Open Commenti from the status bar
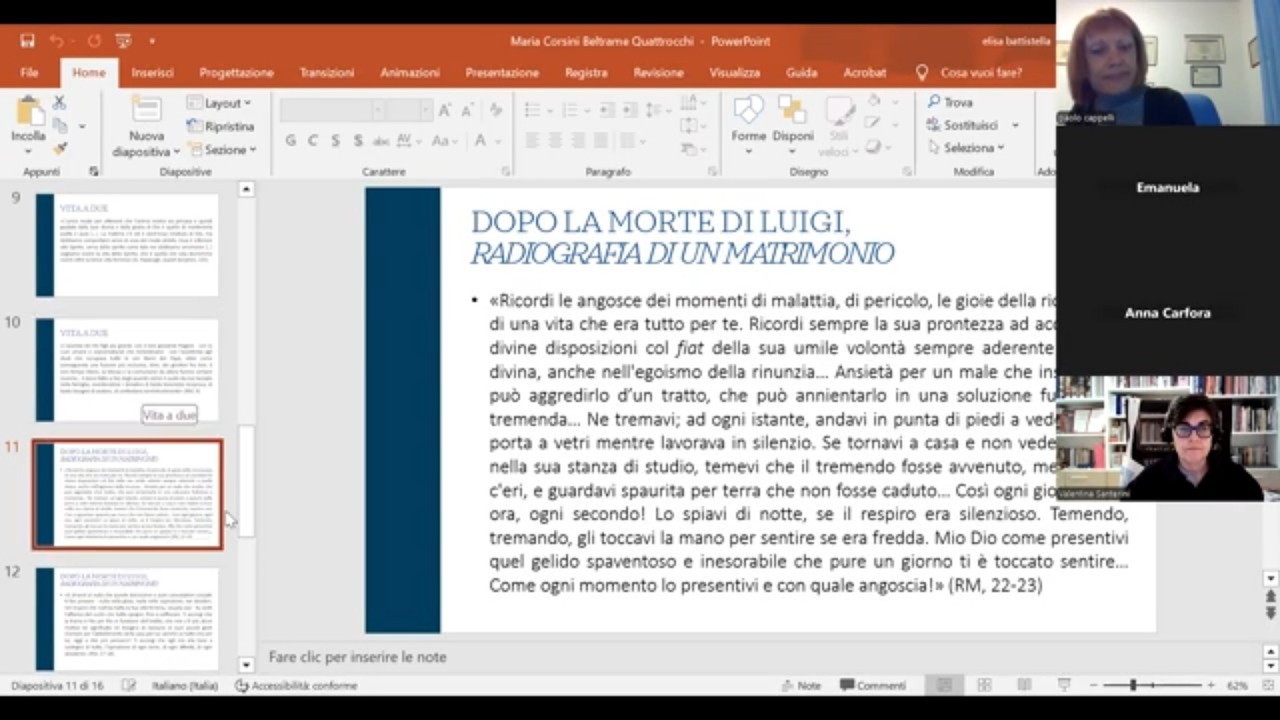Screen dimensions: 1280x720 (874, 686)
